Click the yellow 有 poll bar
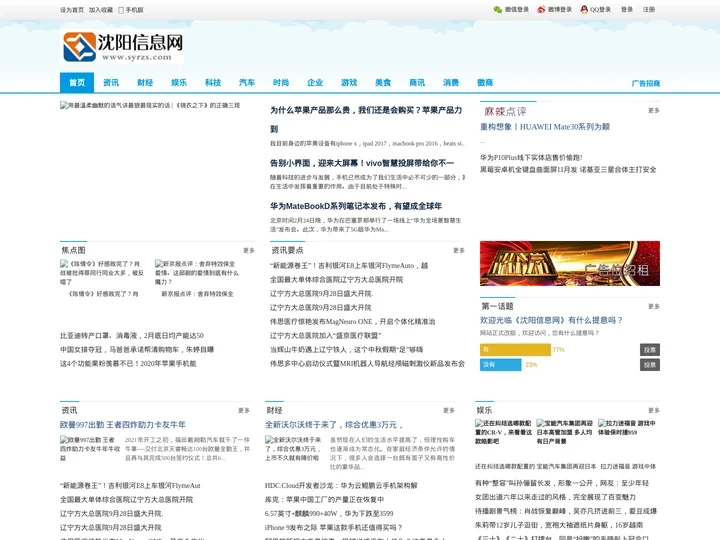 coord(515,350)
